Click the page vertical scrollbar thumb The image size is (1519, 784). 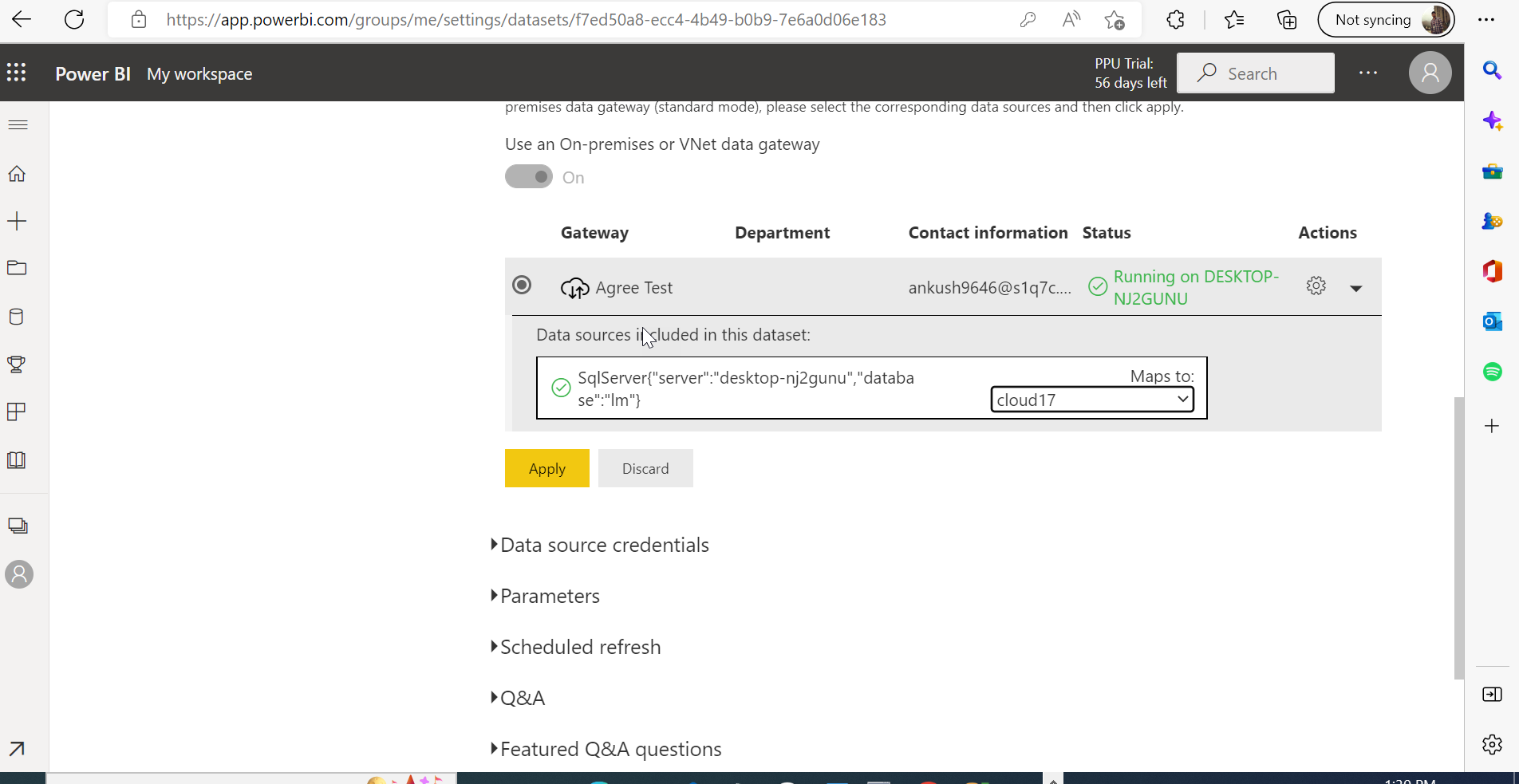click(x=1459, y=538)
